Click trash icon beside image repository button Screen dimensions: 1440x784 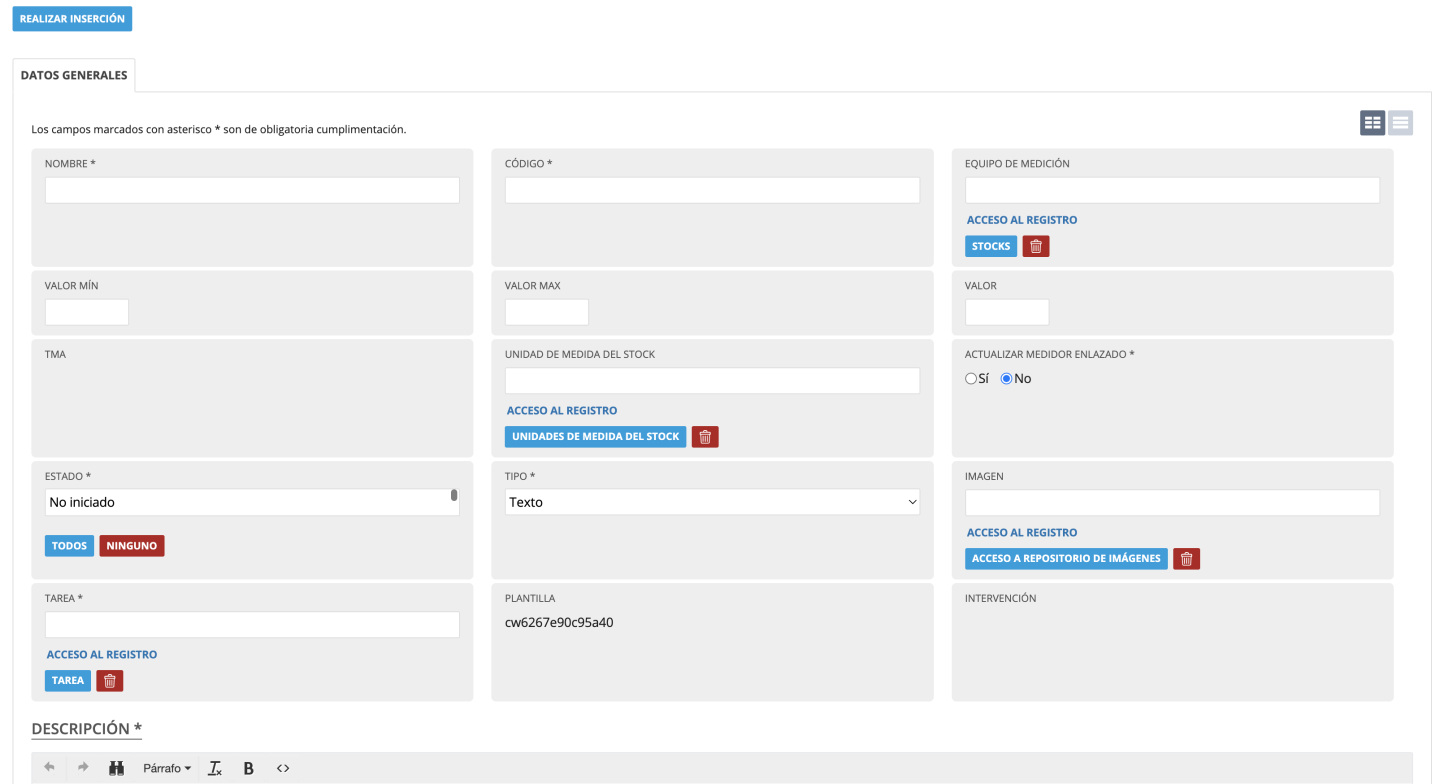click(x=1186, y=559)
